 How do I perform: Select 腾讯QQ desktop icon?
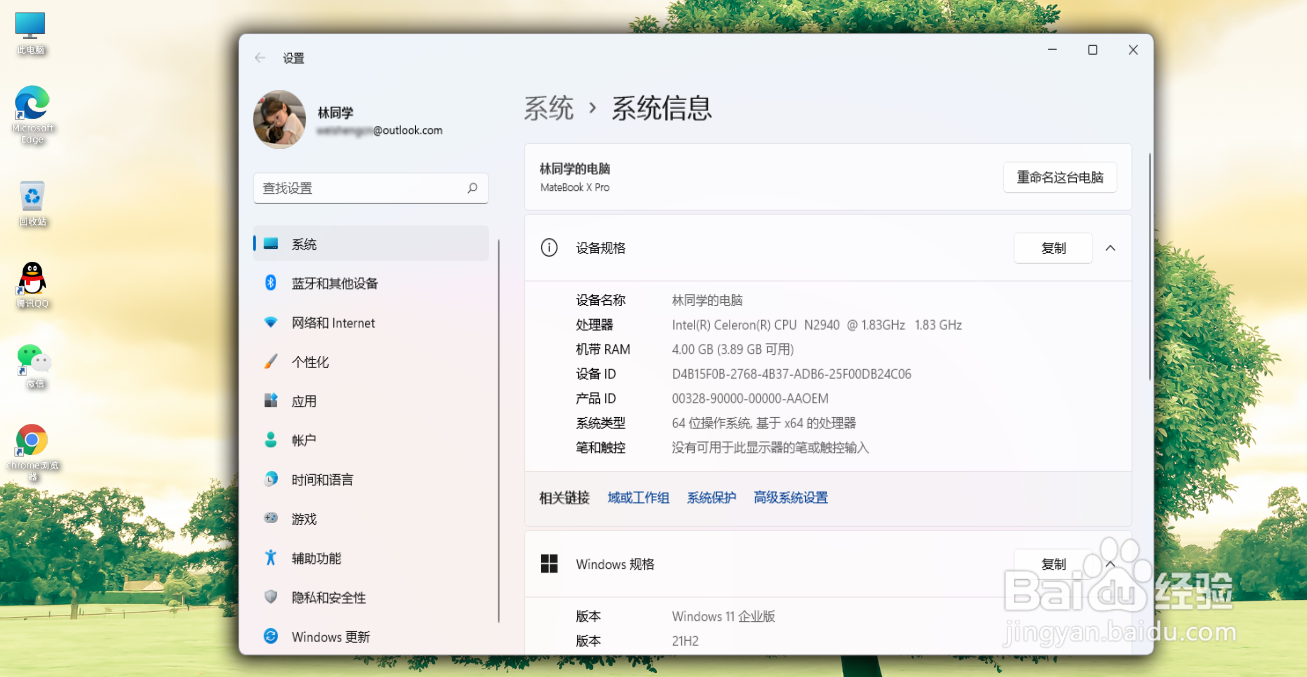coord(32,285)
